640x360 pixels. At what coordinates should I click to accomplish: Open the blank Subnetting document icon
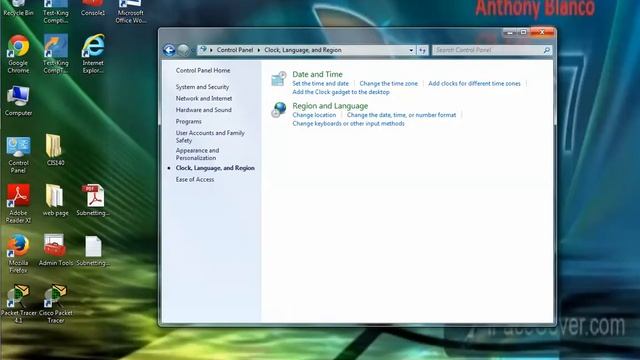(93, 247)
